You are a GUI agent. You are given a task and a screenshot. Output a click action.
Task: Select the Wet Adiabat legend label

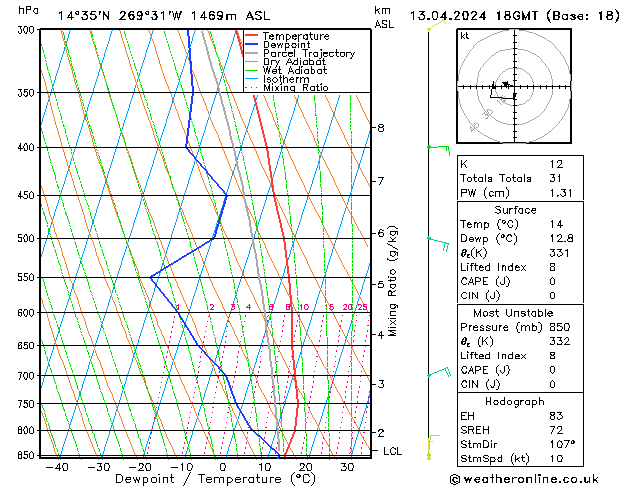tap(295, 70)
